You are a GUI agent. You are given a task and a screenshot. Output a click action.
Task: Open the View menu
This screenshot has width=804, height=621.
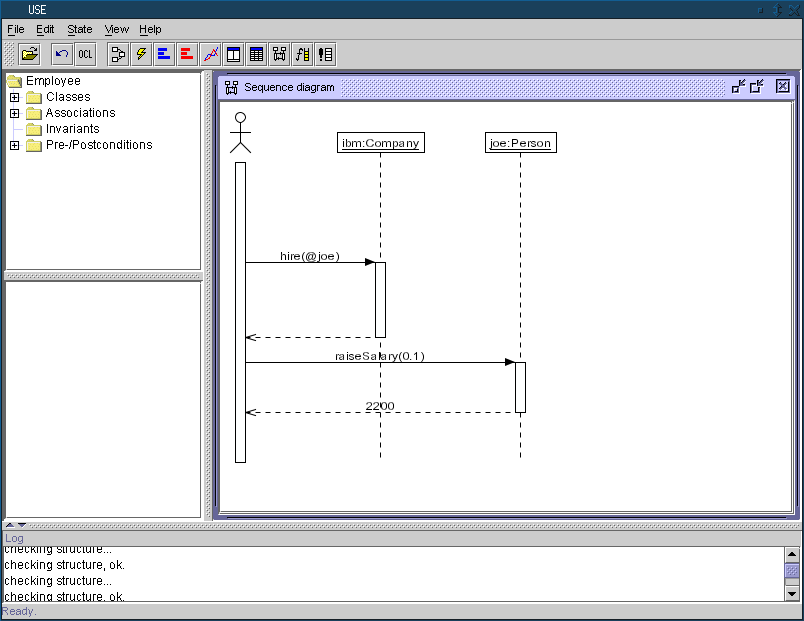click(116, 30)
